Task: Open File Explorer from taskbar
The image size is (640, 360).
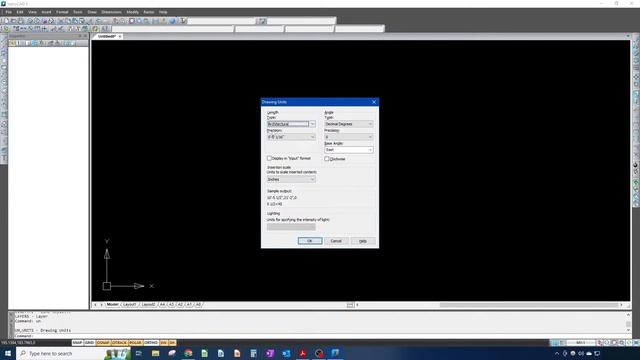Action: coord(156,353)
